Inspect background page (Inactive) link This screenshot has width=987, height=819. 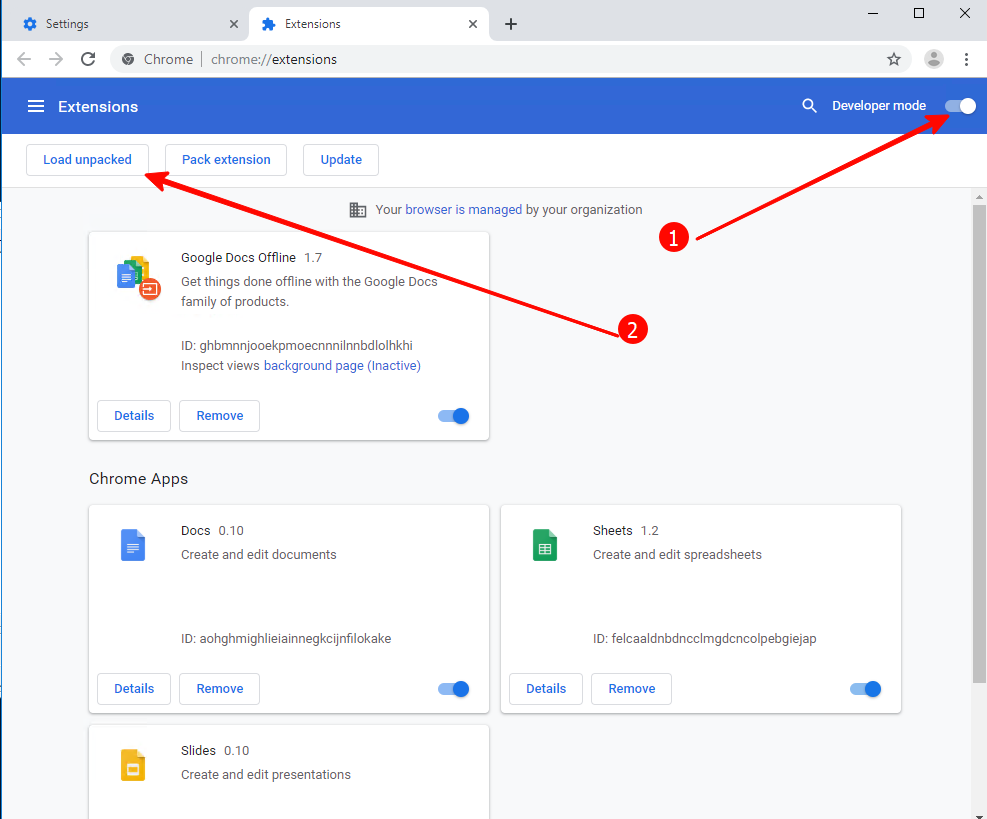coord(342,366)
